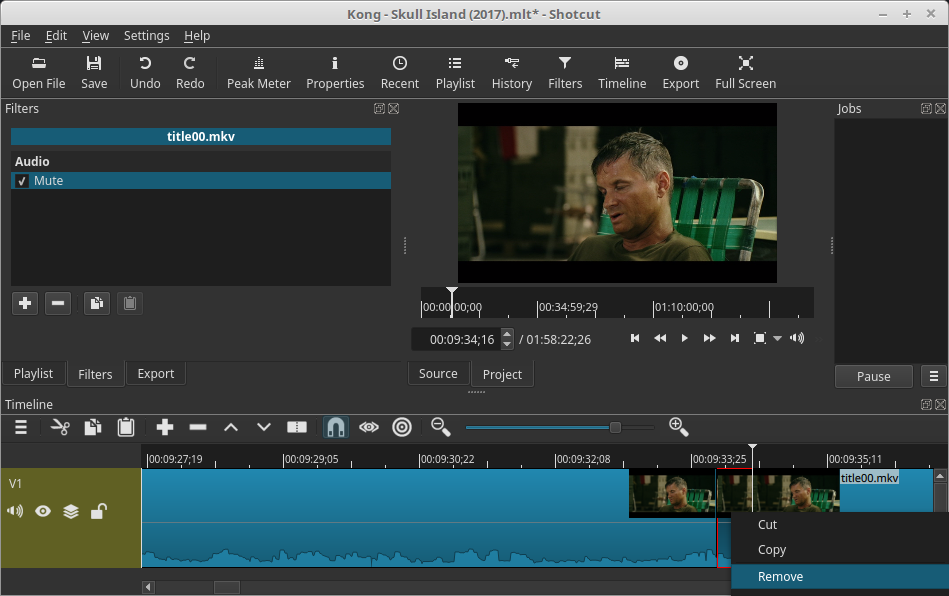Enter Full Screen mode
This screenshot has height=596, width=949.
(x=745, y=73)
